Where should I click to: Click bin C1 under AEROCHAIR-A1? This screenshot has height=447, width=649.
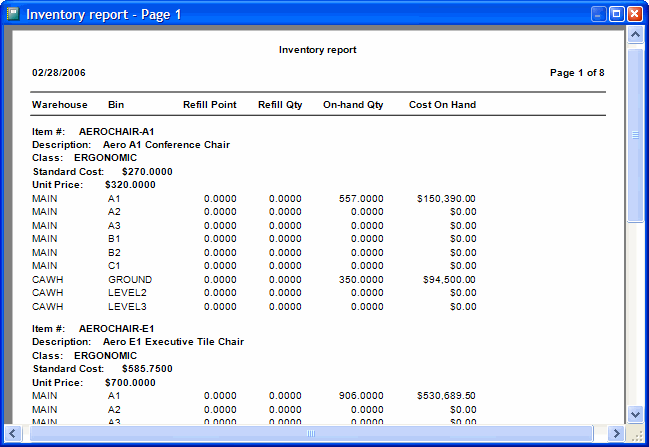(x=114, y=266)
